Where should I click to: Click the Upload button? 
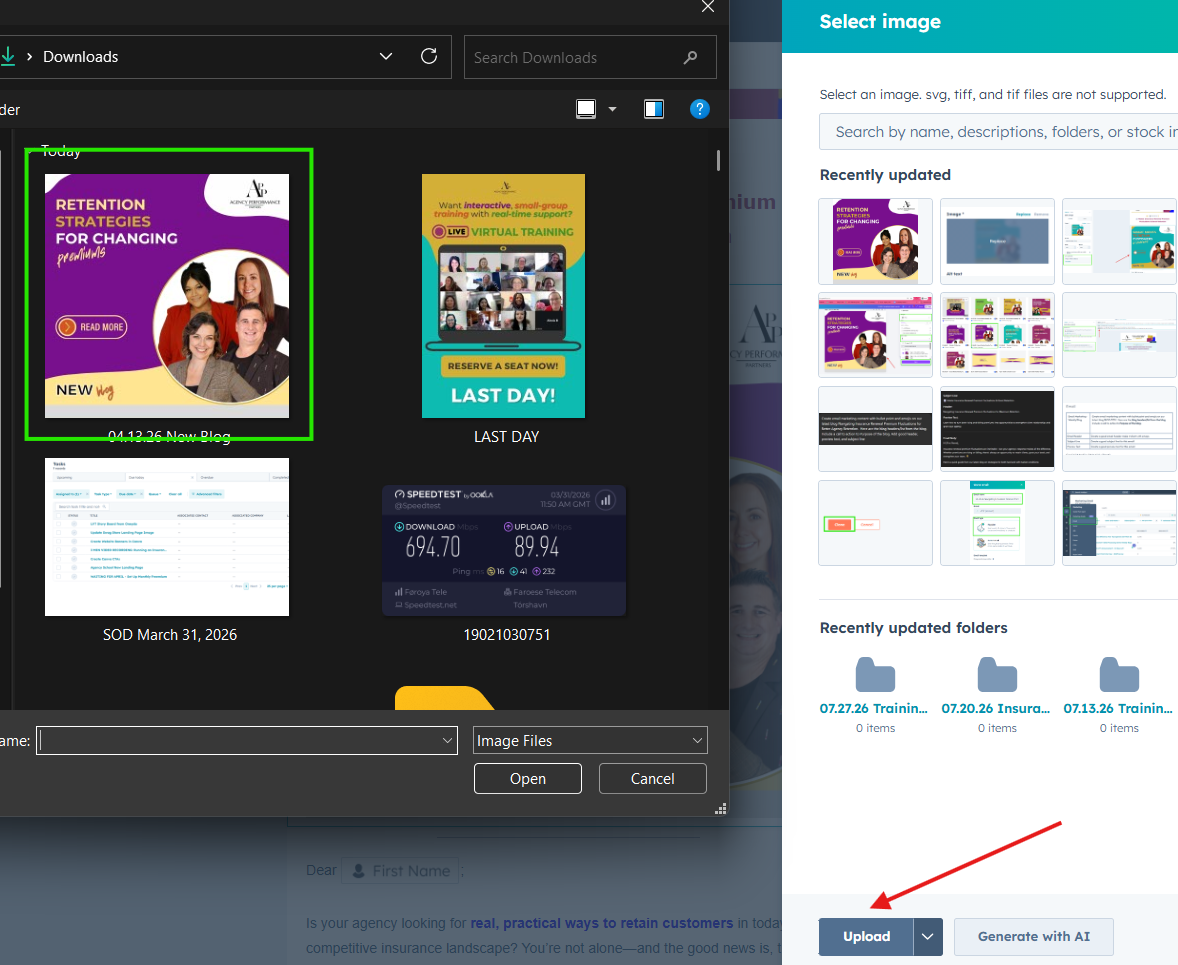pos(866,937)
